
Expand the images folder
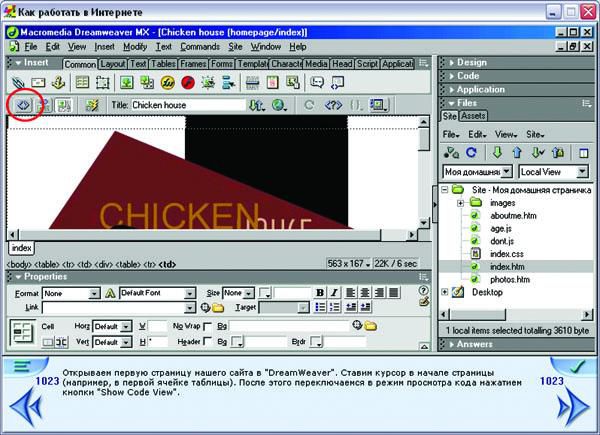[460, 203]
